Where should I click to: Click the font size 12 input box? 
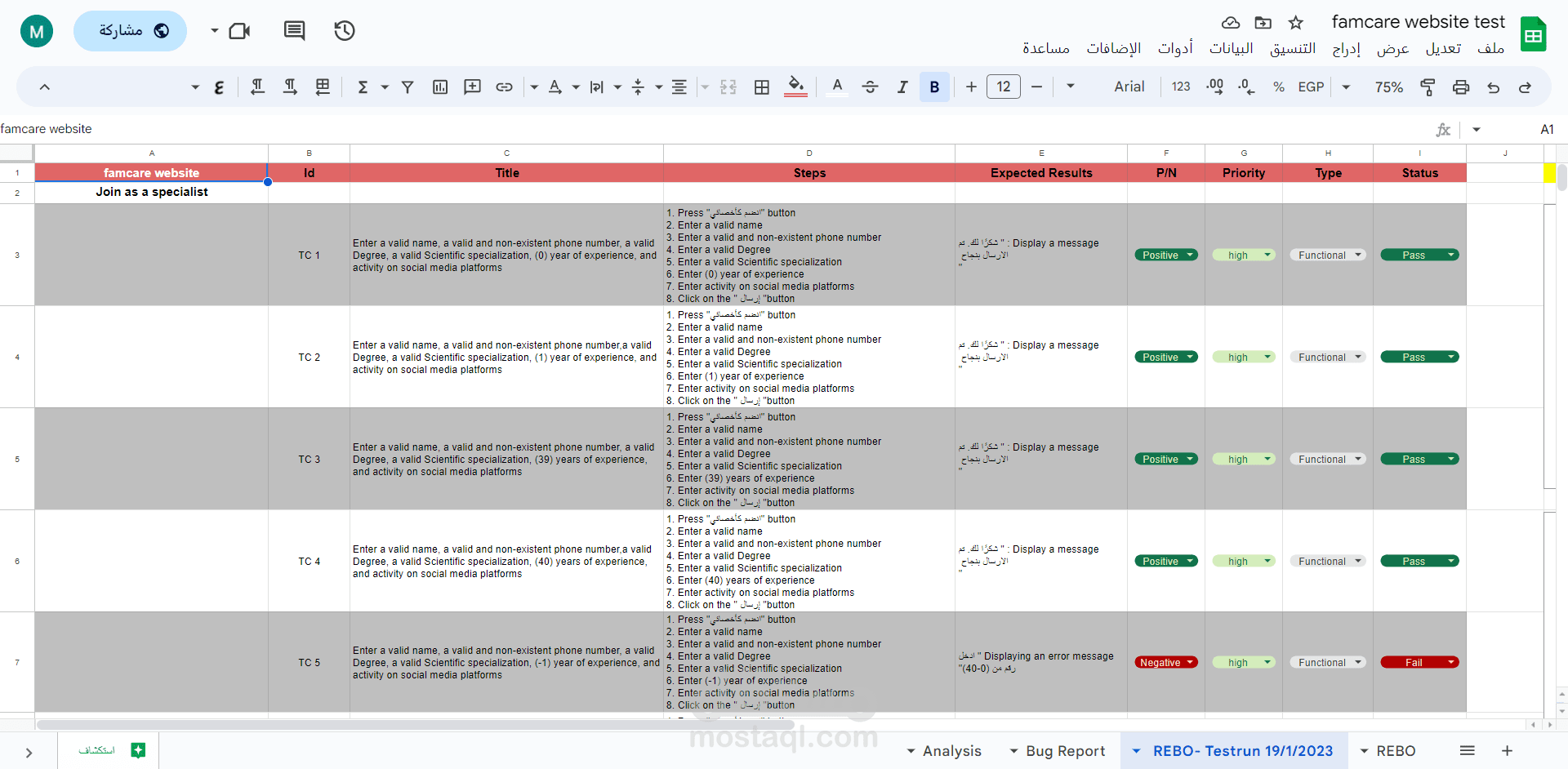pyautogui.click(x=1004, y=87)
